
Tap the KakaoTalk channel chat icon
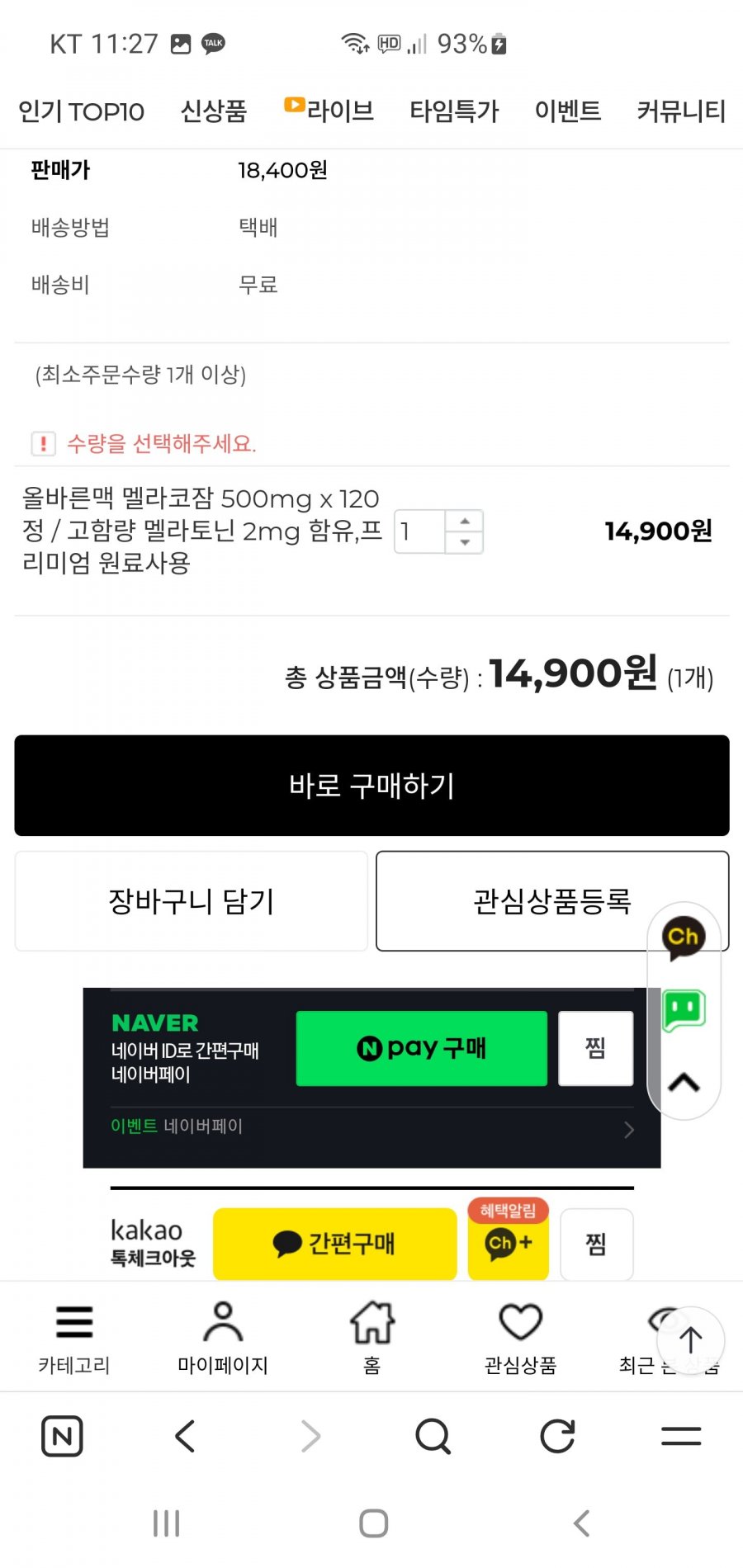coord(684,938)
